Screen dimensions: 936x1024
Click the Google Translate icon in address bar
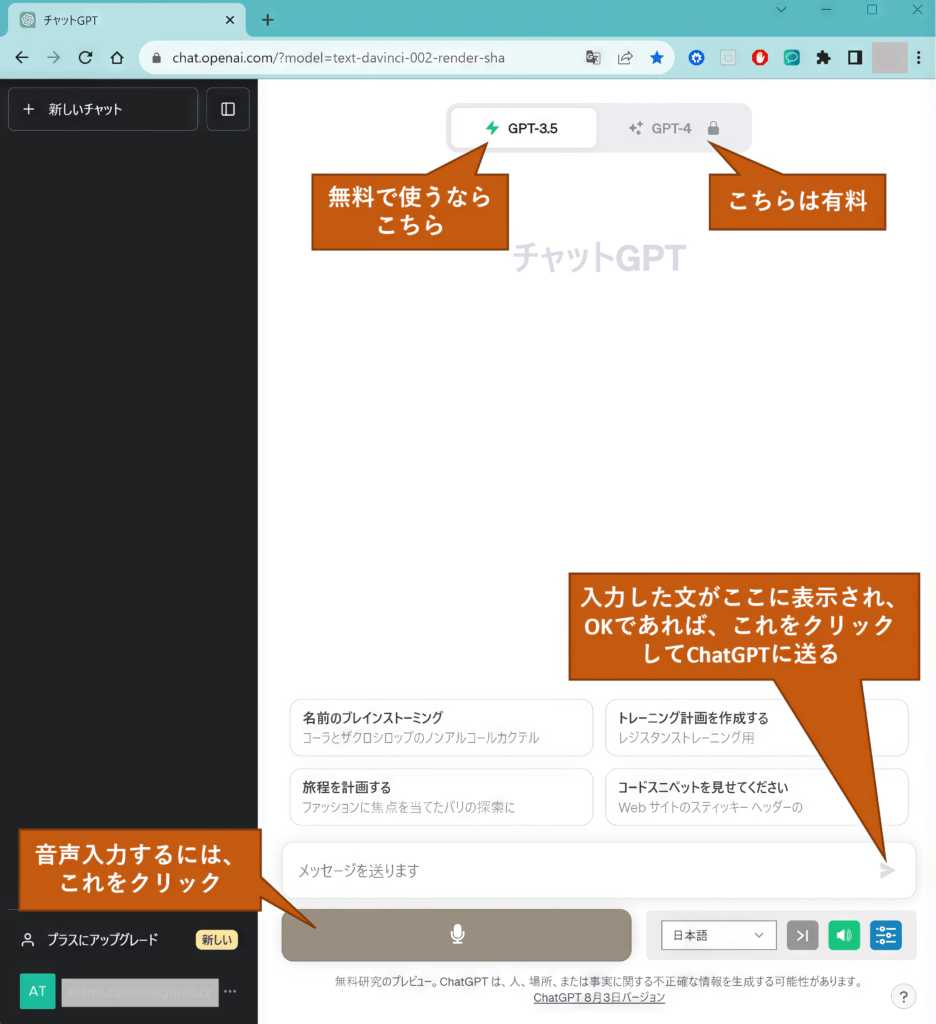coord(593,58)
